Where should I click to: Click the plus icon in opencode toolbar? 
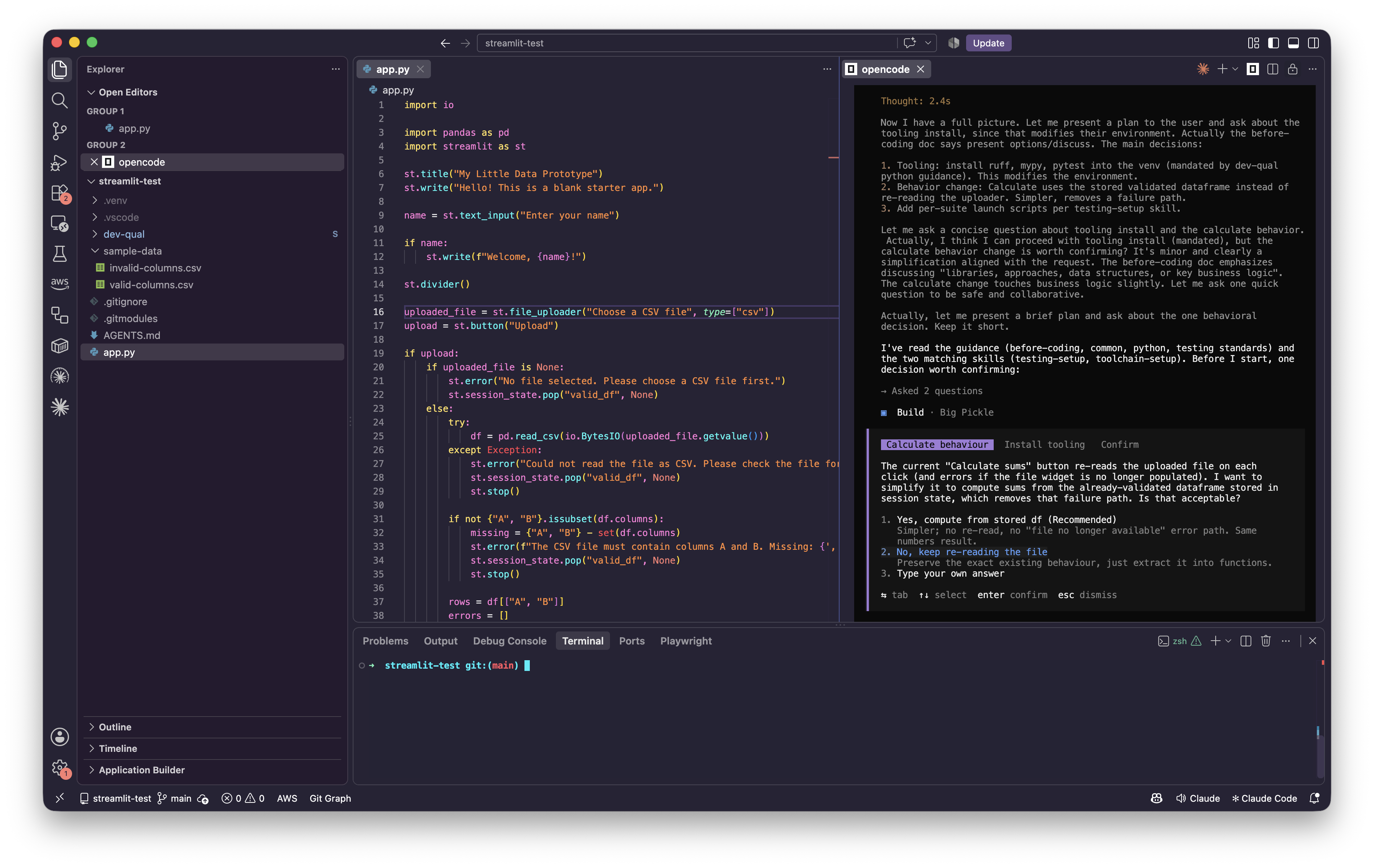[1222, 69]
